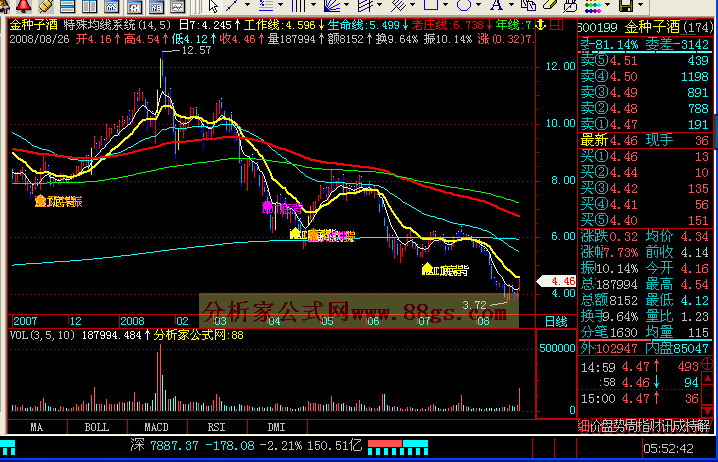The width and height of the screenshot is (718, 462).
Task: Select the 财 tab under the quote panel
Action: pos(657,426)
